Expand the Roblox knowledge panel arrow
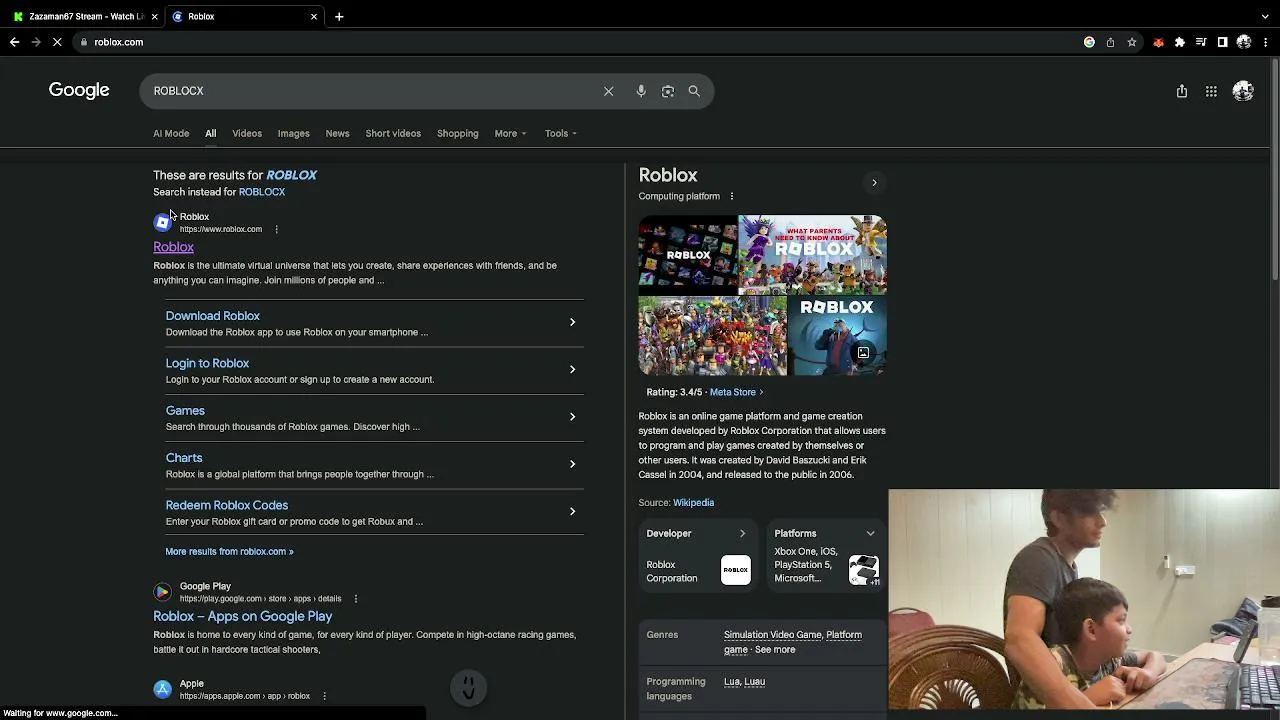Viewport: 1280px width, 720px height. point(874,183)
